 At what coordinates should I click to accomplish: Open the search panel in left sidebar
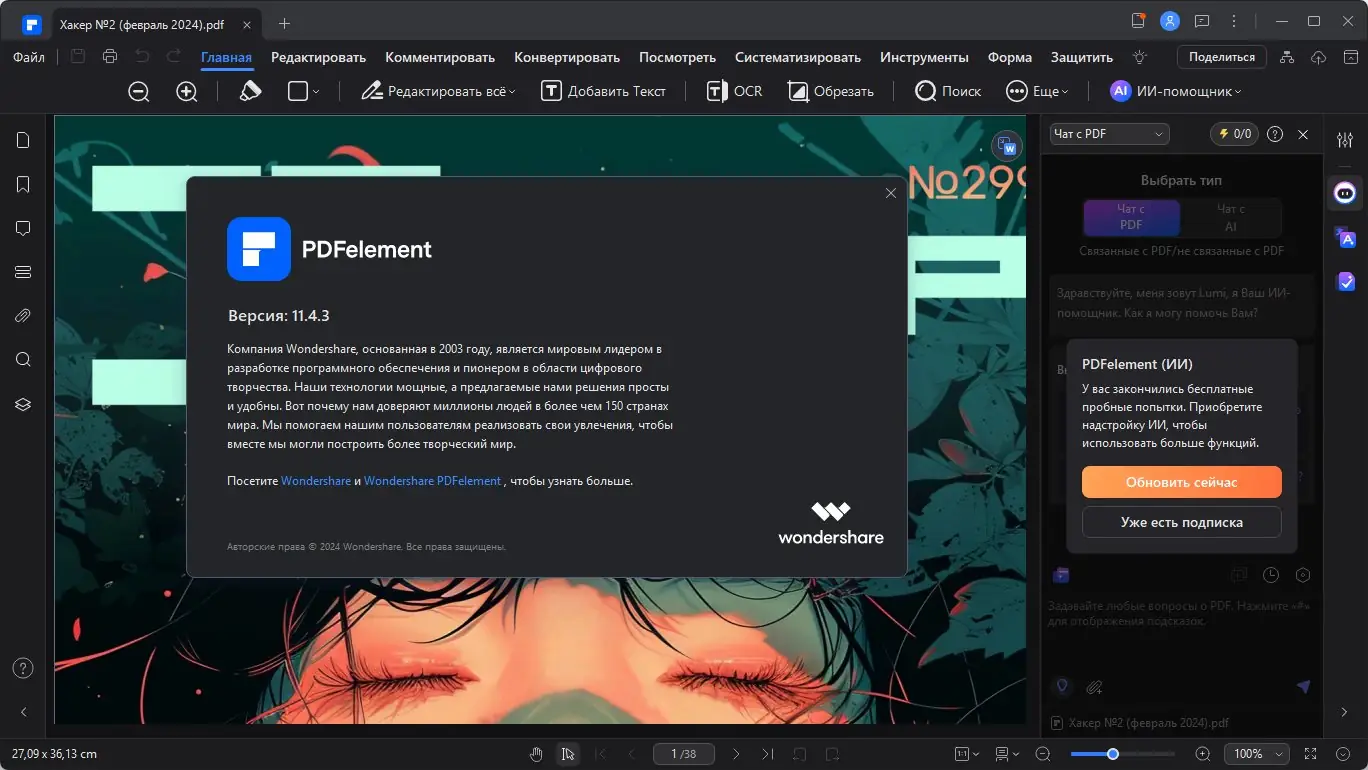[x=23, y=360]
